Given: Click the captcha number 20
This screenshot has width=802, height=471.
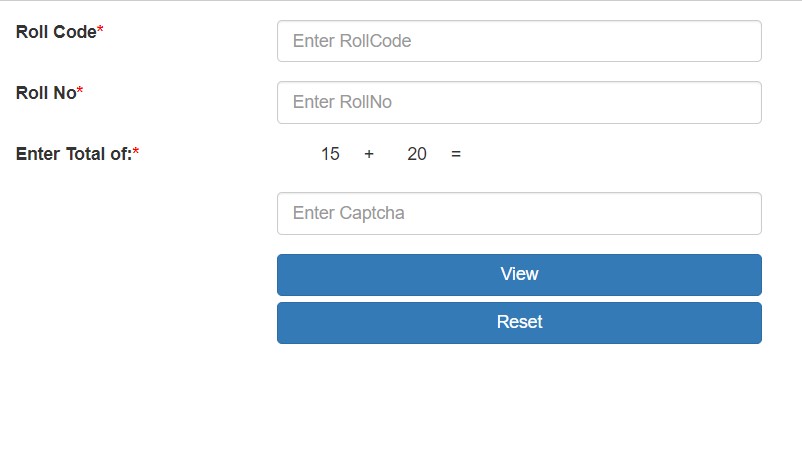Looking at the screenshot, I should [x=417, y=154].
